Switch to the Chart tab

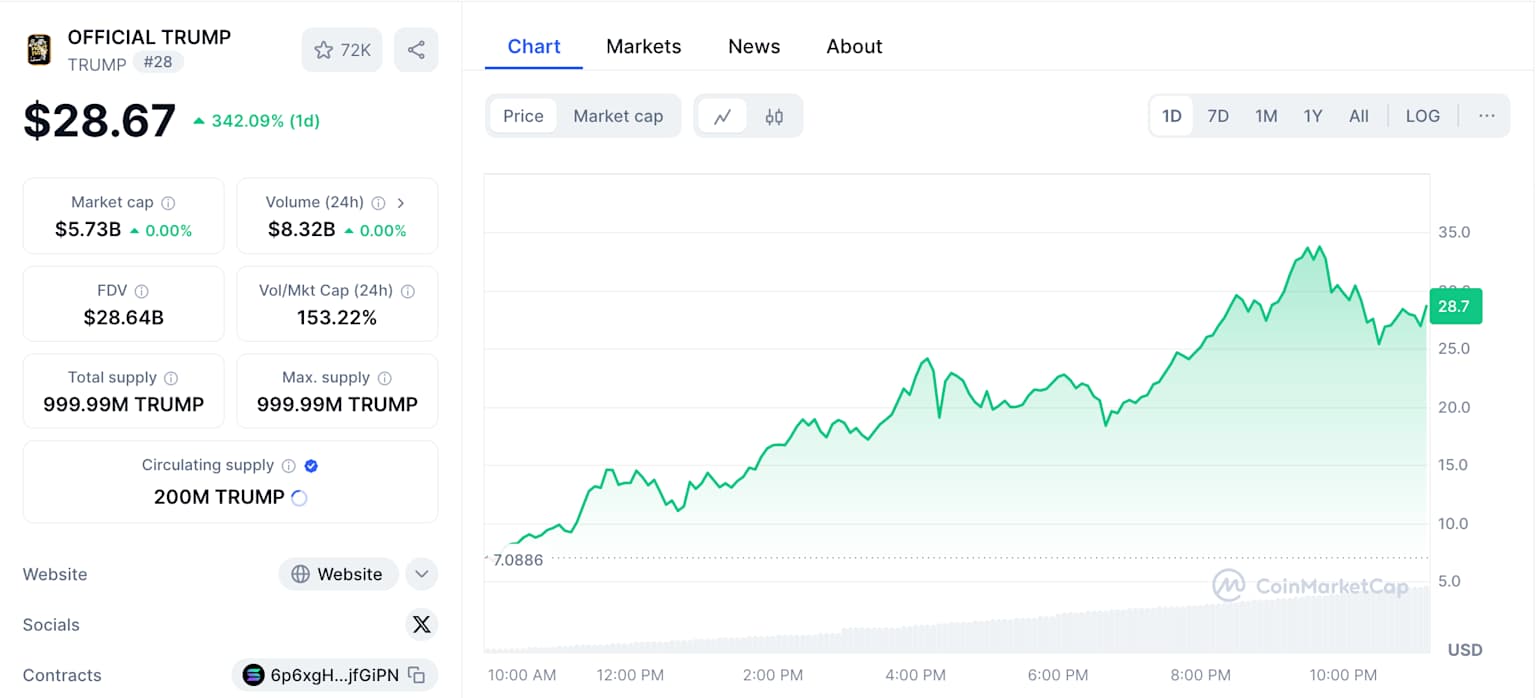[534, 46]
